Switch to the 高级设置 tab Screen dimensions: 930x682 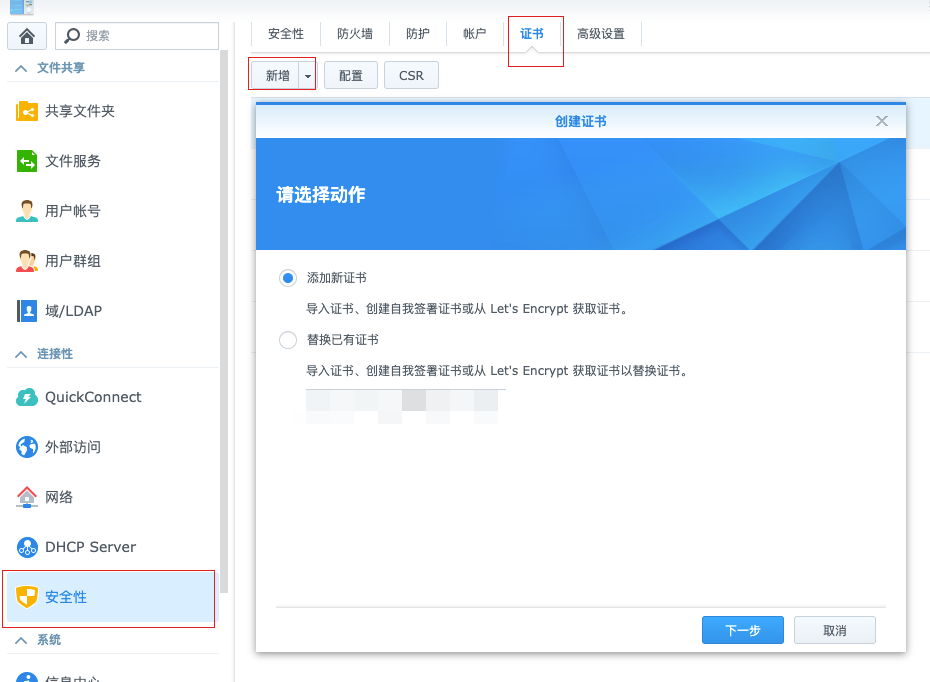point(601,34)
